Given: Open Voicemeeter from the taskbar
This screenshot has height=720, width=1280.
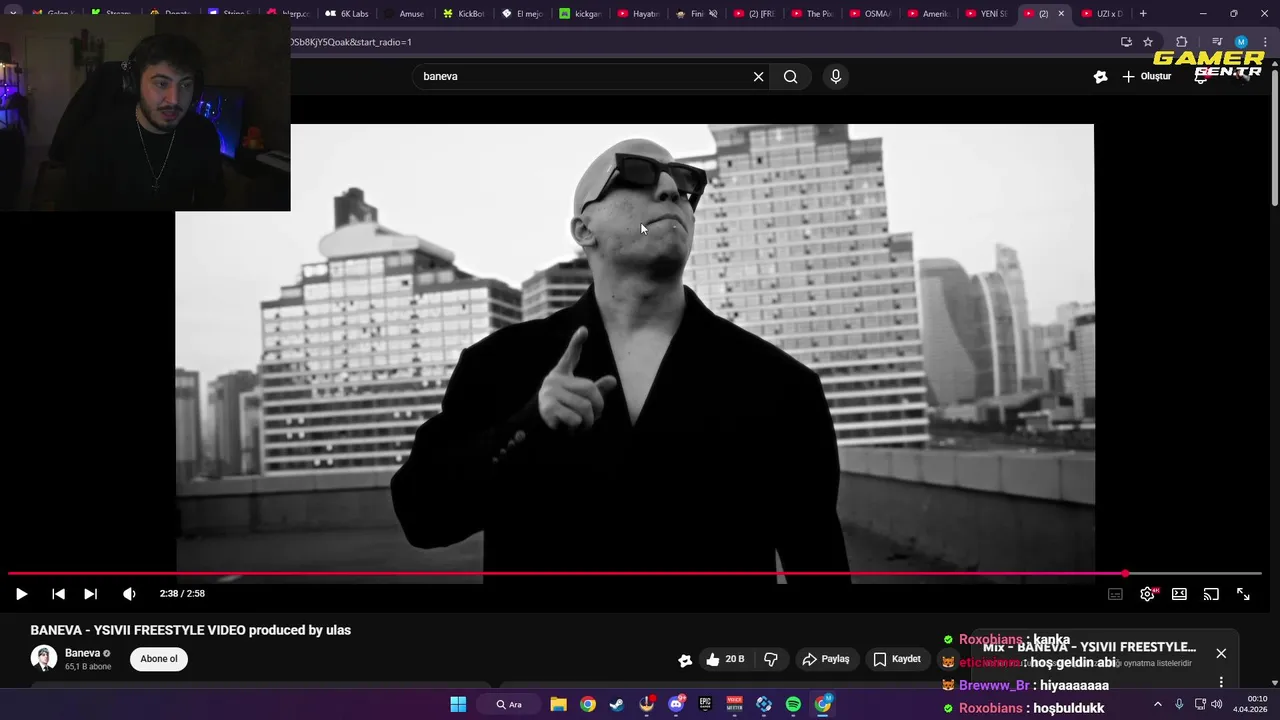Looking at the screenshot, I should [x=735, y=705].
